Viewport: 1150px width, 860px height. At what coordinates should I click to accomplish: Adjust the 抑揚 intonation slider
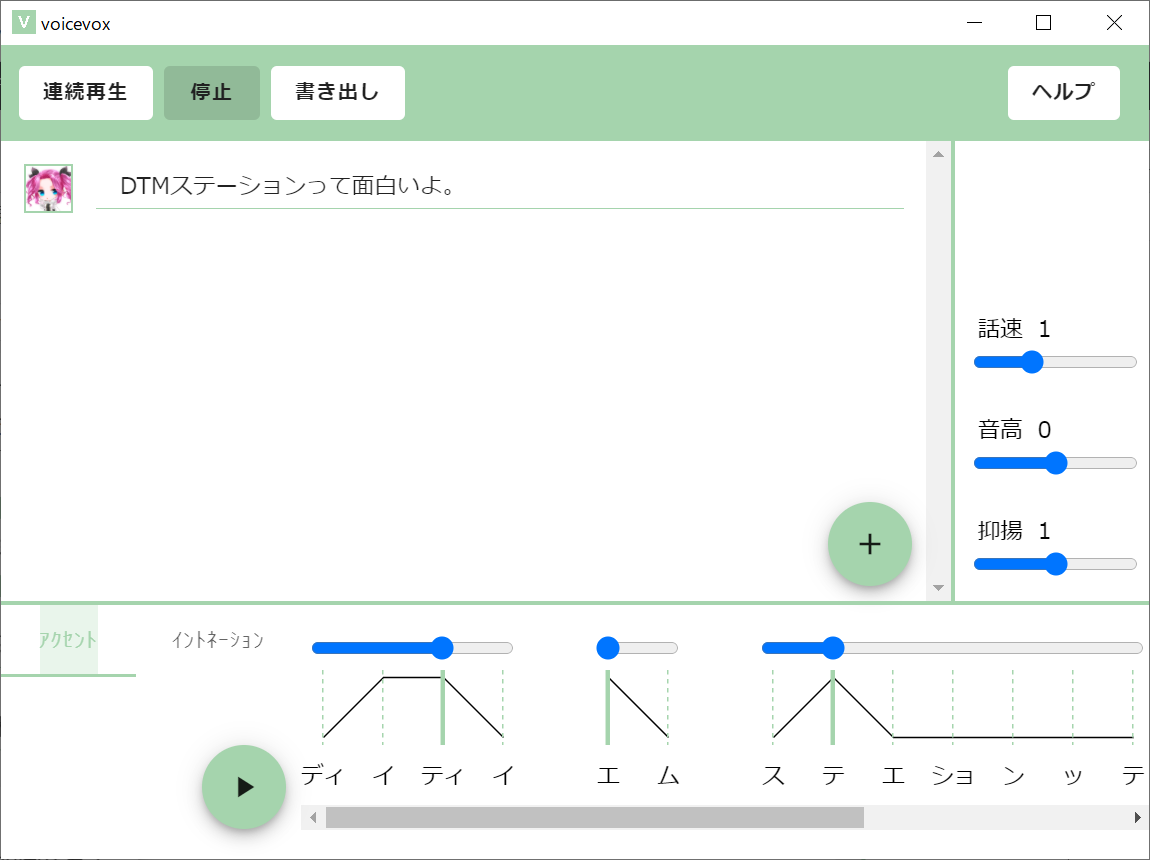(1055, 564)
